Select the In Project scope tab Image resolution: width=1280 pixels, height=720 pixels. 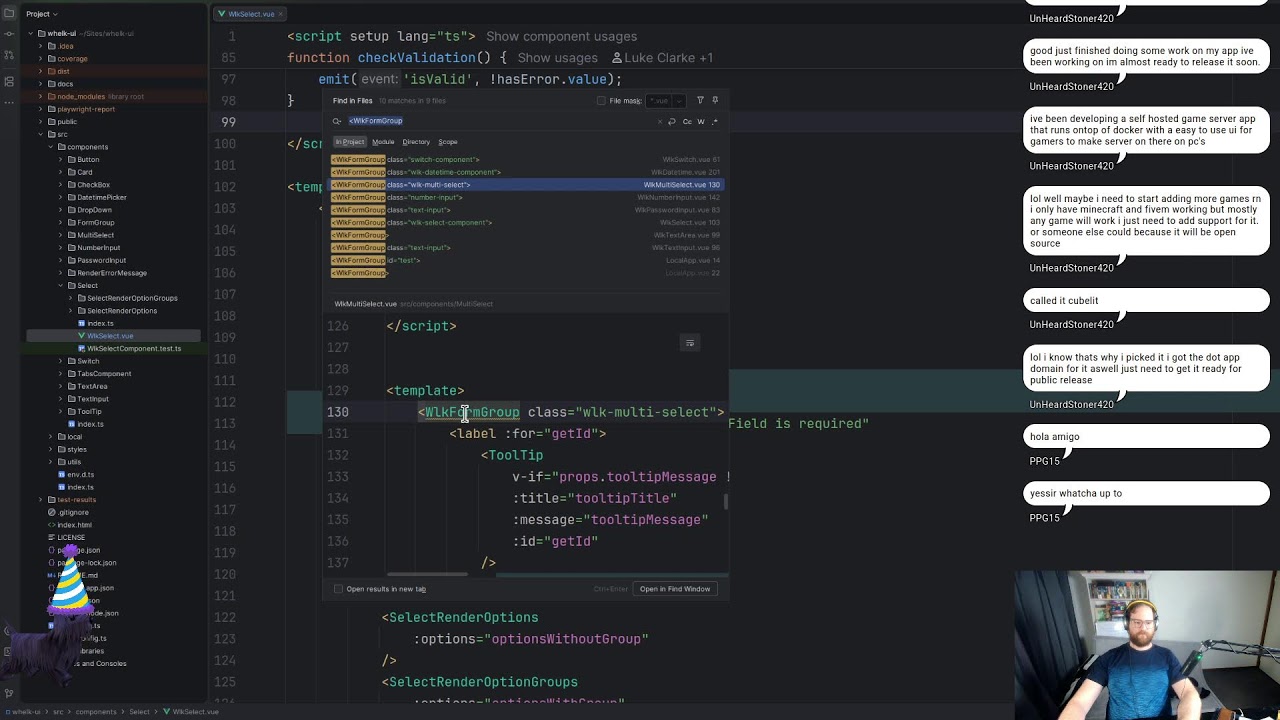tap(350, 142)
